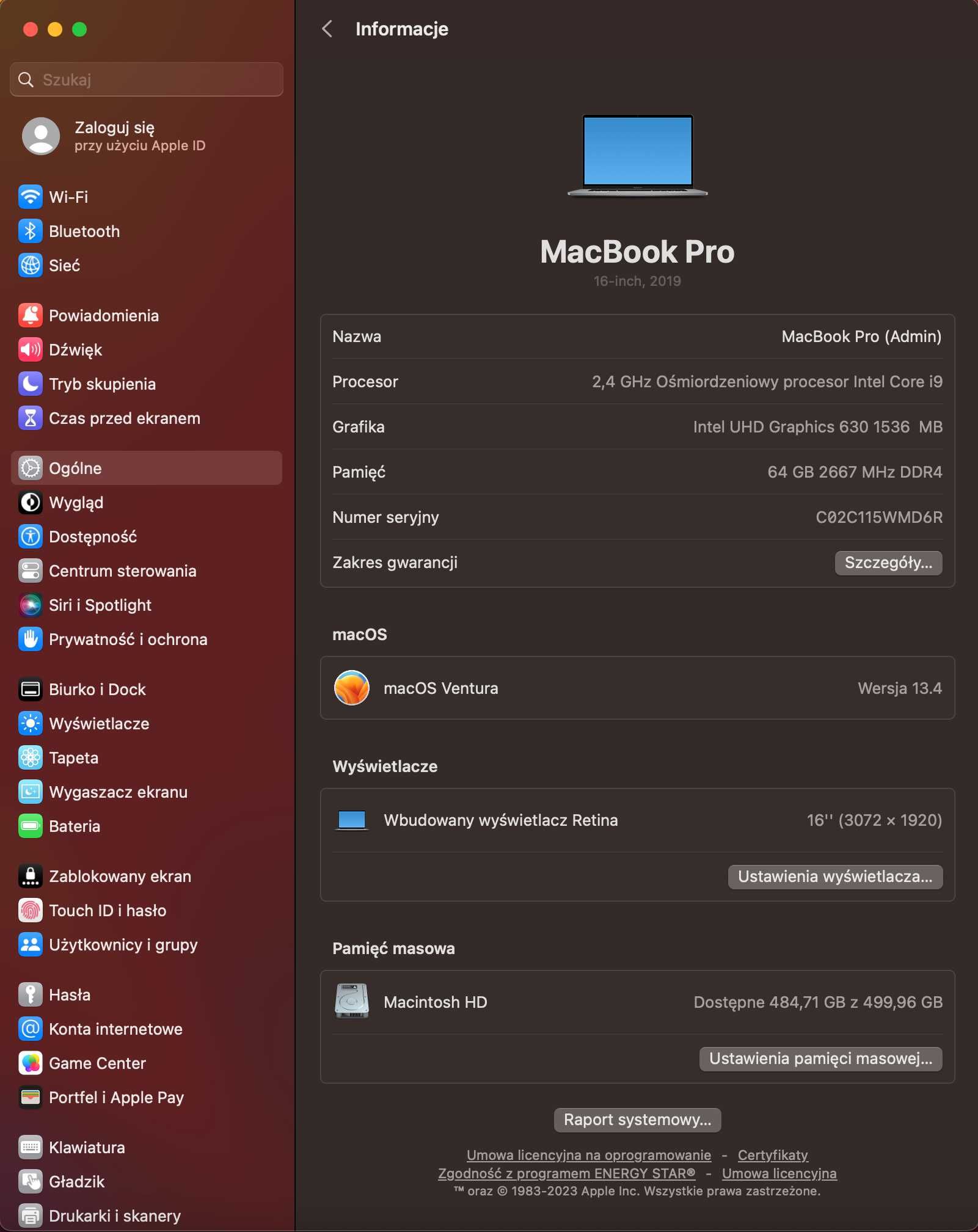The width and height of the screenshot is (978, 1232).
Task: Click the Touch ID fingerprint icon
Action: click(x=31, y=910)
